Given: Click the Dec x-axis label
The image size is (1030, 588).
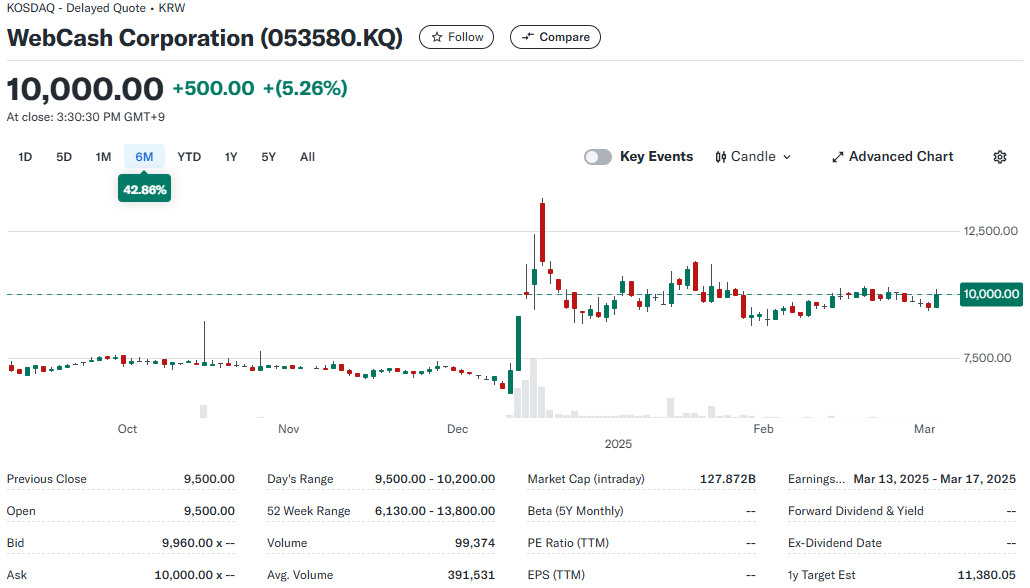Looking at the screenshot, I should point(457,429).
